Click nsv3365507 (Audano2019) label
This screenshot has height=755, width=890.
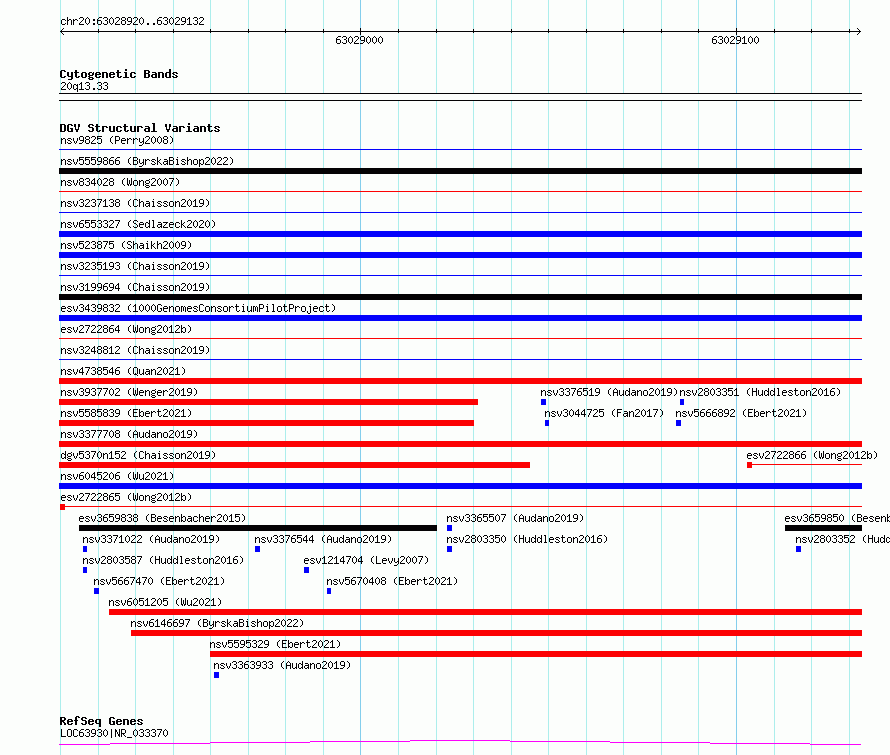pos(515,518)
